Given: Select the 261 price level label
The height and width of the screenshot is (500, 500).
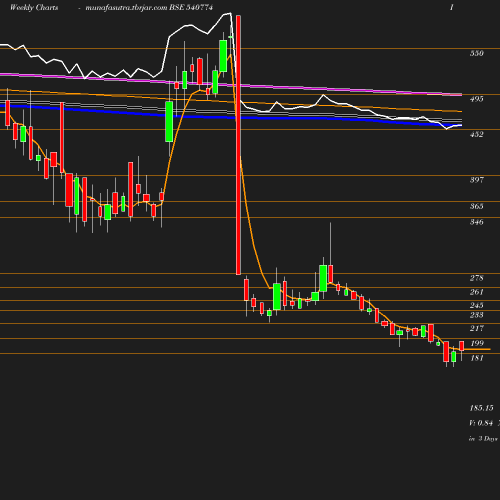Looking at the screenshot, I should pyautogui.click(x=476, y=292).
